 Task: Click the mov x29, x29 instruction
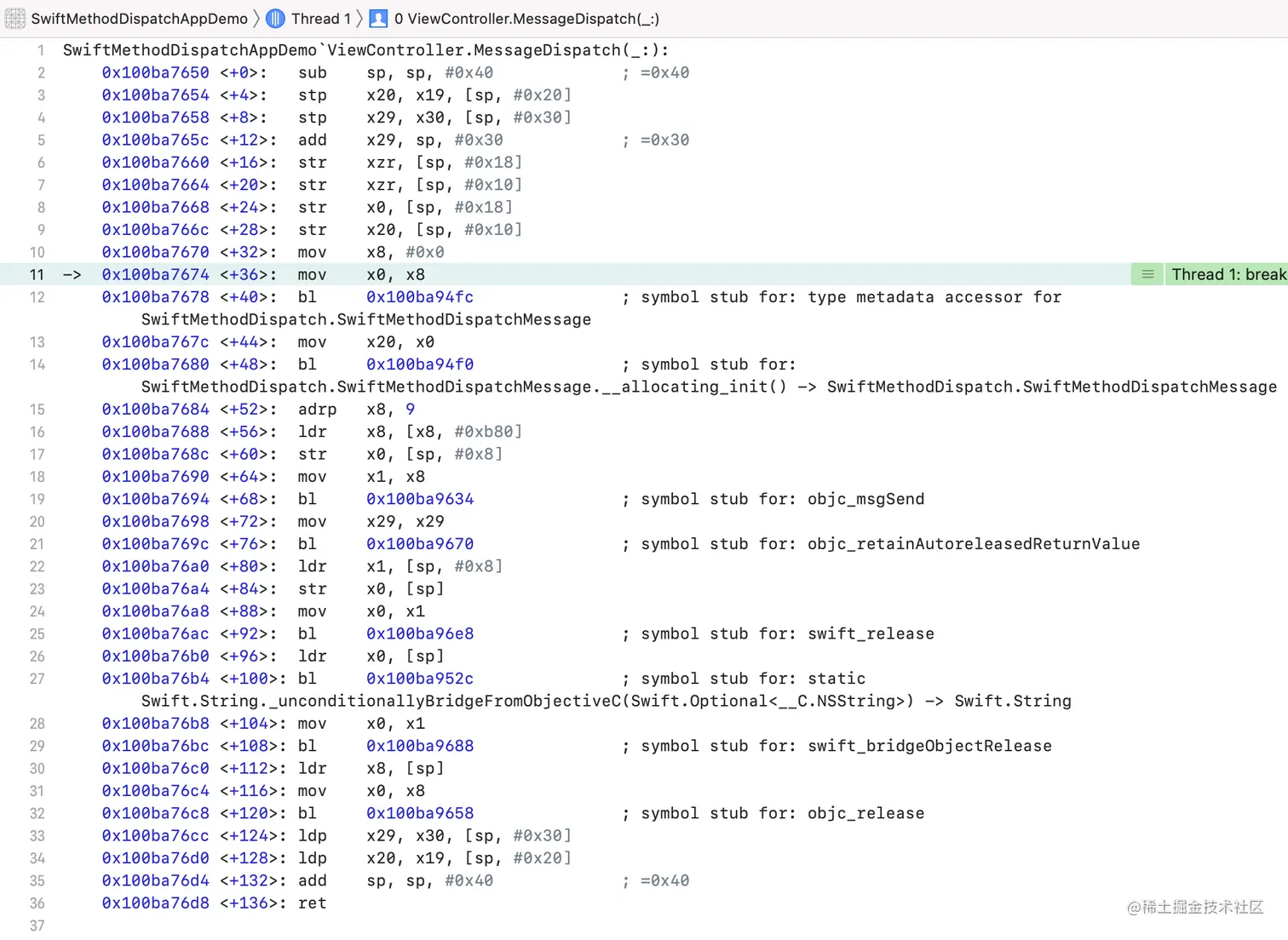(x=371, y=521)
